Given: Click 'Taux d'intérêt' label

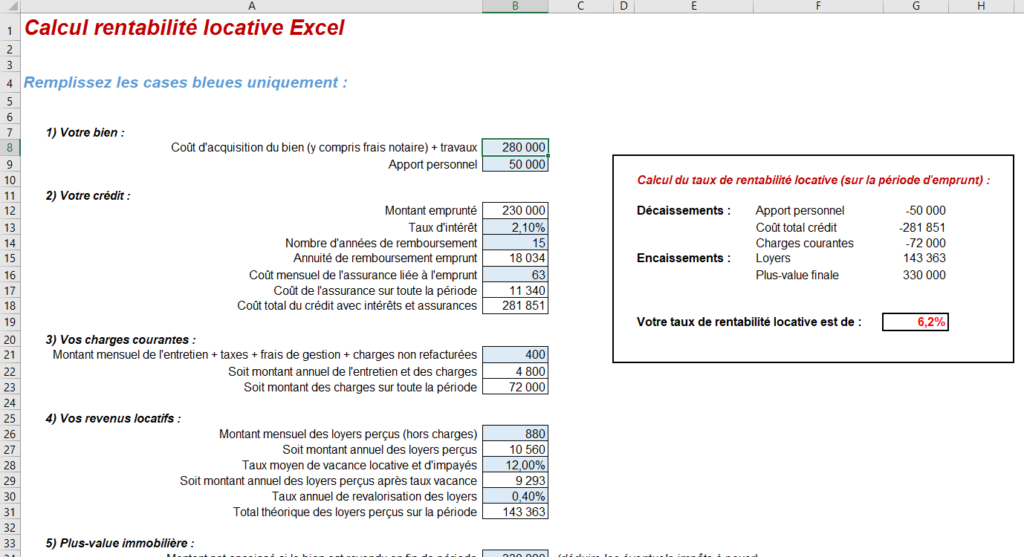Looking at the screenshot, I should pyautogui.click(x=443, y=227).
